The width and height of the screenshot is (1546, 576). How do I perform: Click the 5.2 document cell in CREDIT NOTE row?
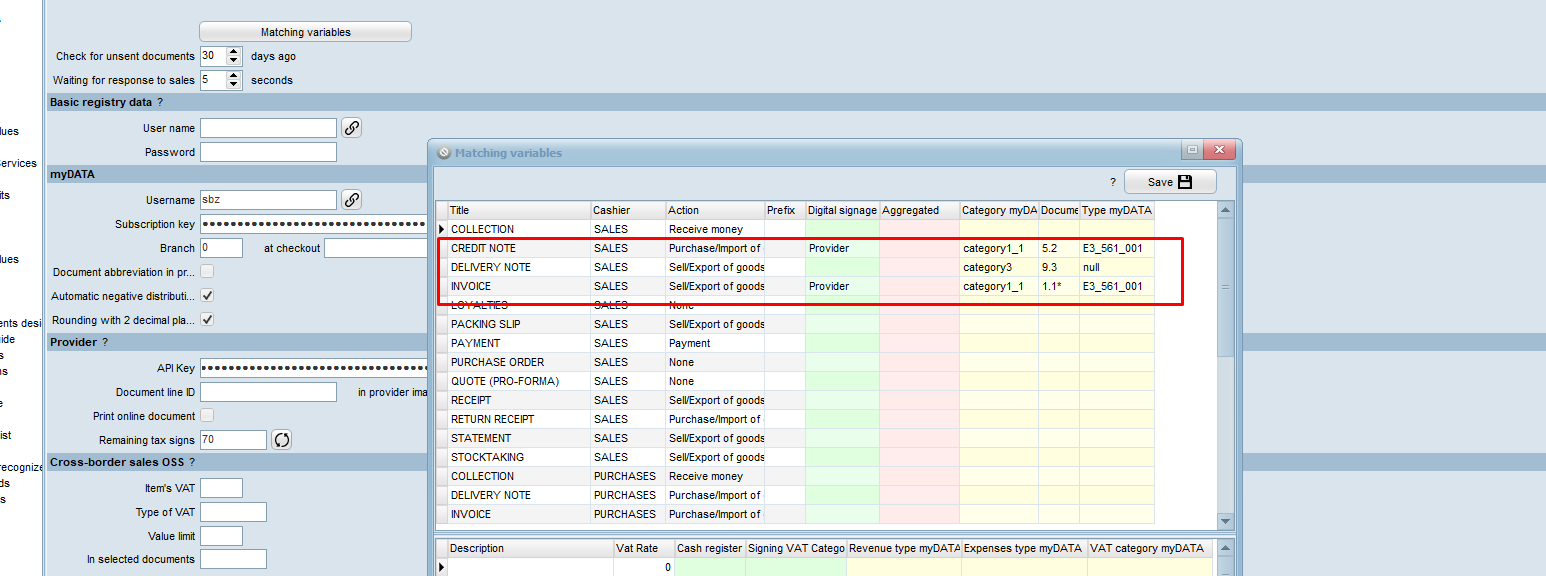pyautogui.click(x=1059, y=248)
